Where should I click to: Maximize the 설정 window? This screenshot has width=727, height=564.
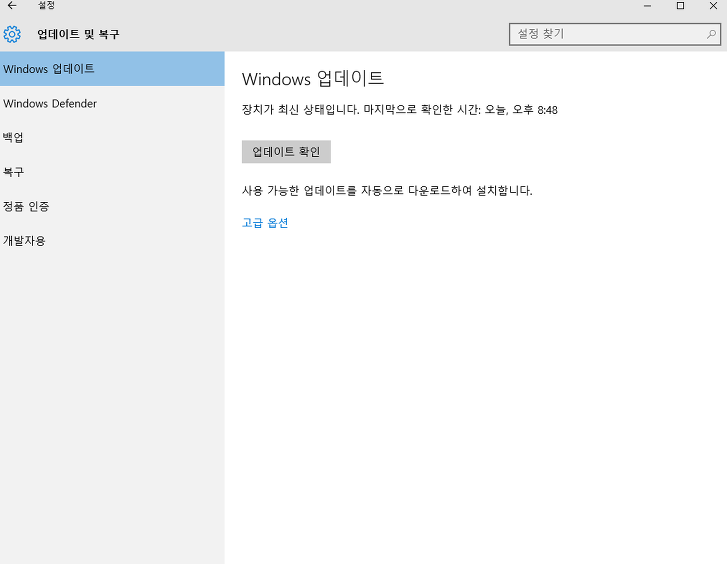pos(680,6)
